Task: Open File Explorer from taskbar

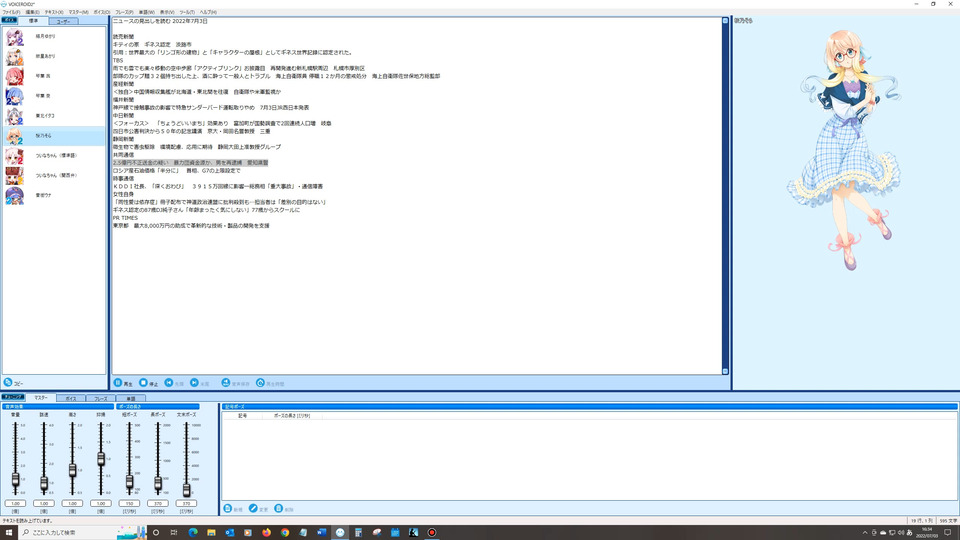Action: click(x=211, y=533)
